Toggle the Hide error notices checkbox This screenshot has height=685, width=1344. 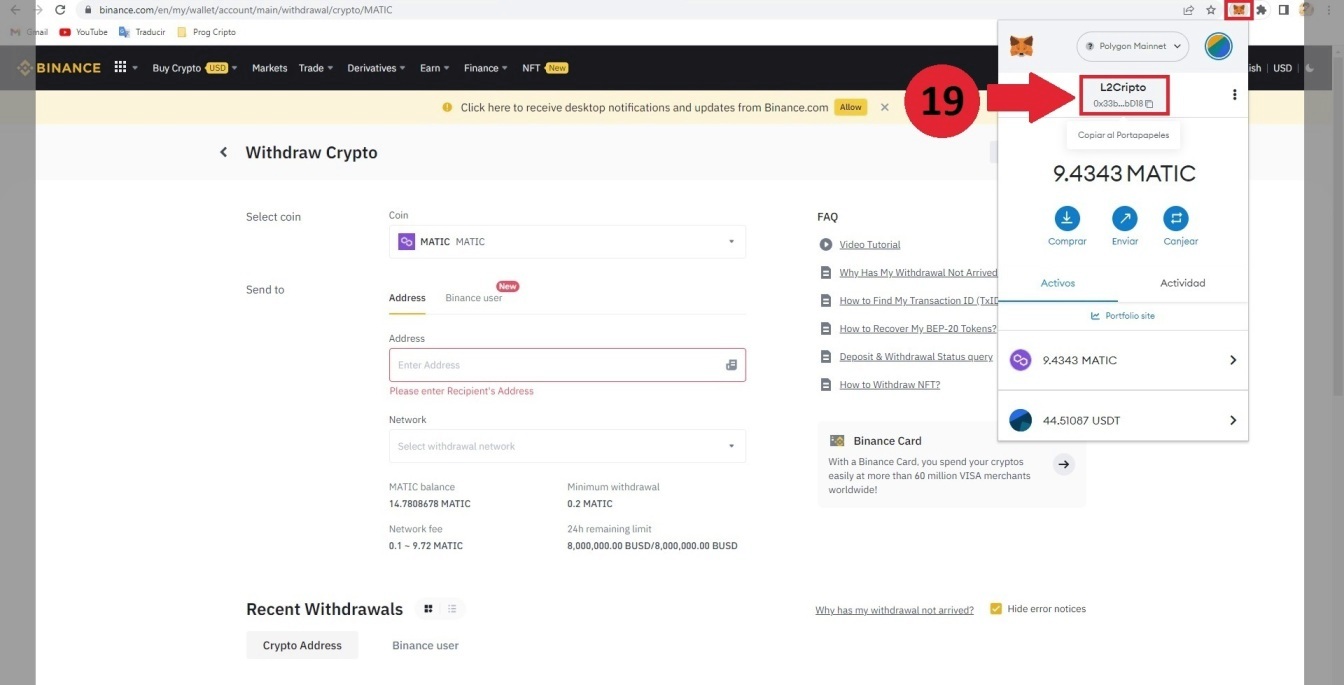tap(996, 609)
